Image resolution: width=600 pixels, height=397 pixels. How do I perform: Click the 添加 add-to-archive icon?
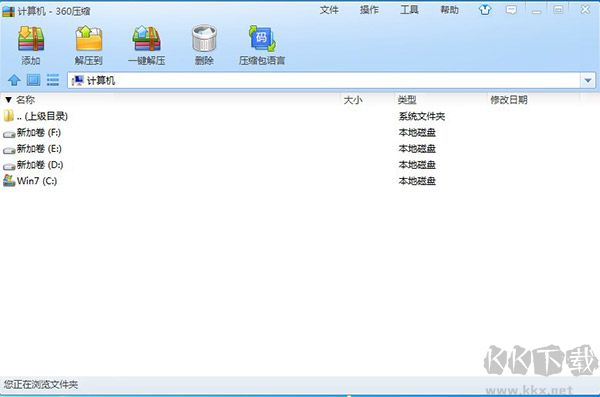pyautogui.click(x=31, y=38)
